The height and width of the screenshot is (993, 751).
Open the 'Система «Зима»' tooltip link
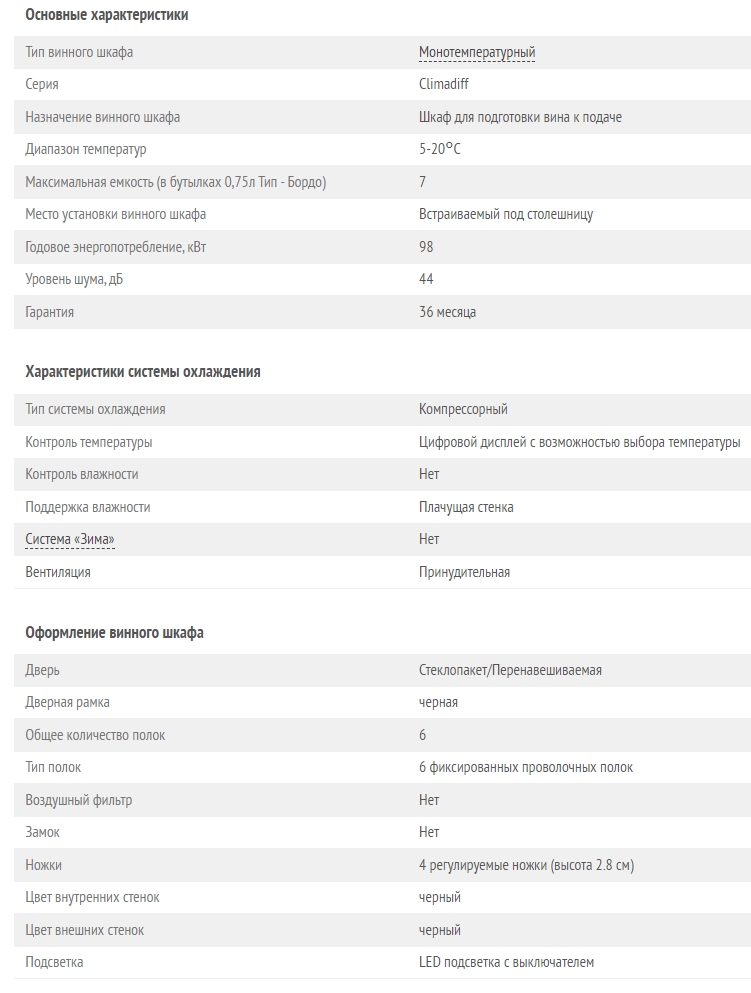pos(70,539)
